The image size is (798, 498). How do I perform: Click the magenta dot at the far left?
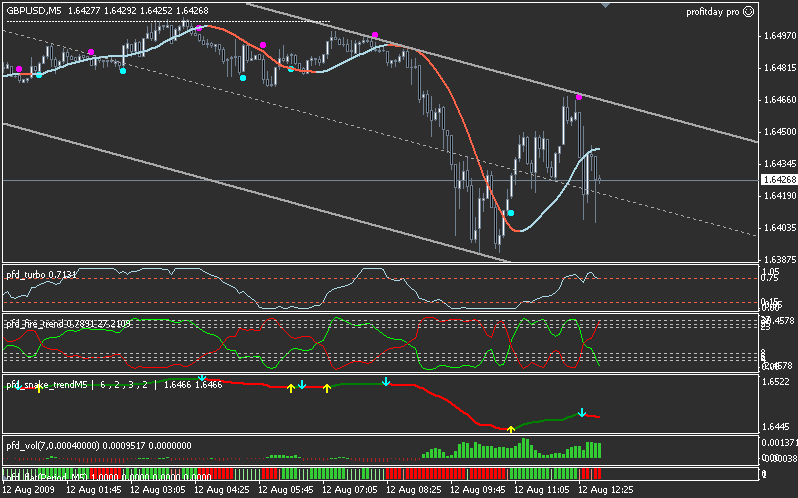coord(19,69)
